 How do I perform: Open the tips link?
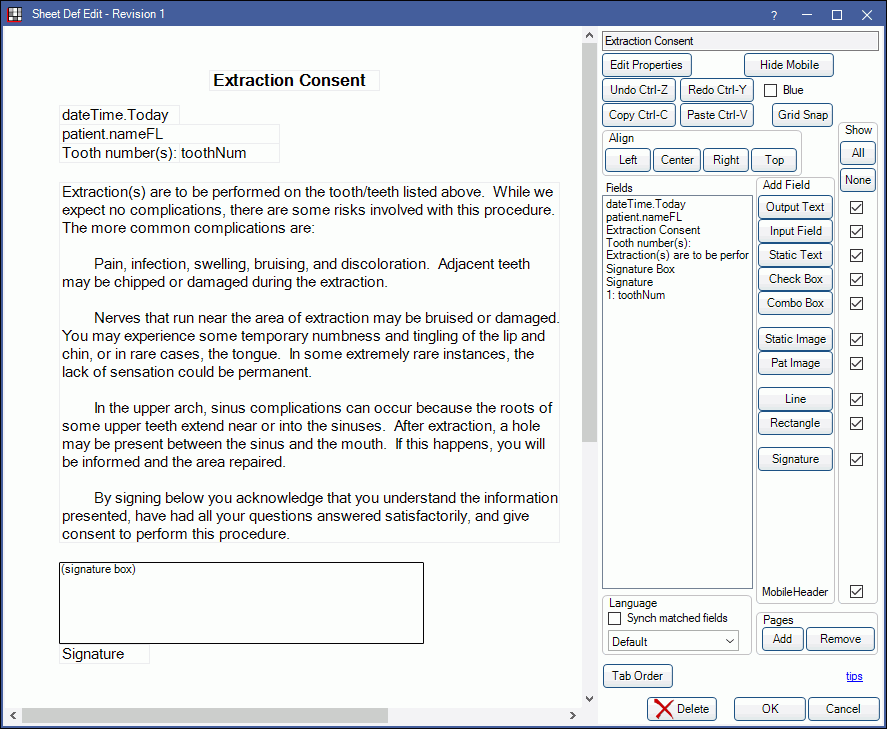pyautogui.click(x=854, y=676)
